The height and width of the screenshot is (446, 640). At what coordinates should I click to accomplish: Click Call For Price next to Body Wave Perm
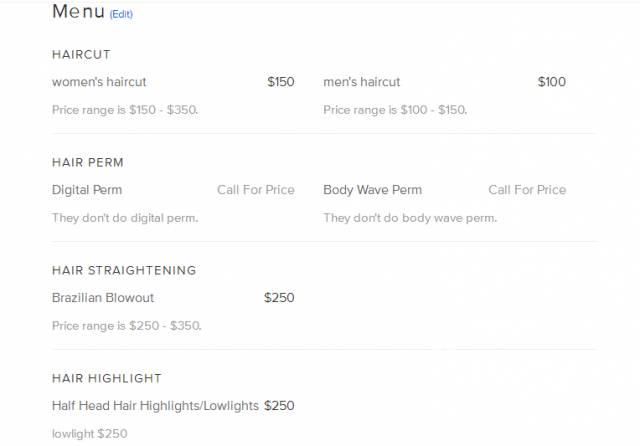click(527, 190)
